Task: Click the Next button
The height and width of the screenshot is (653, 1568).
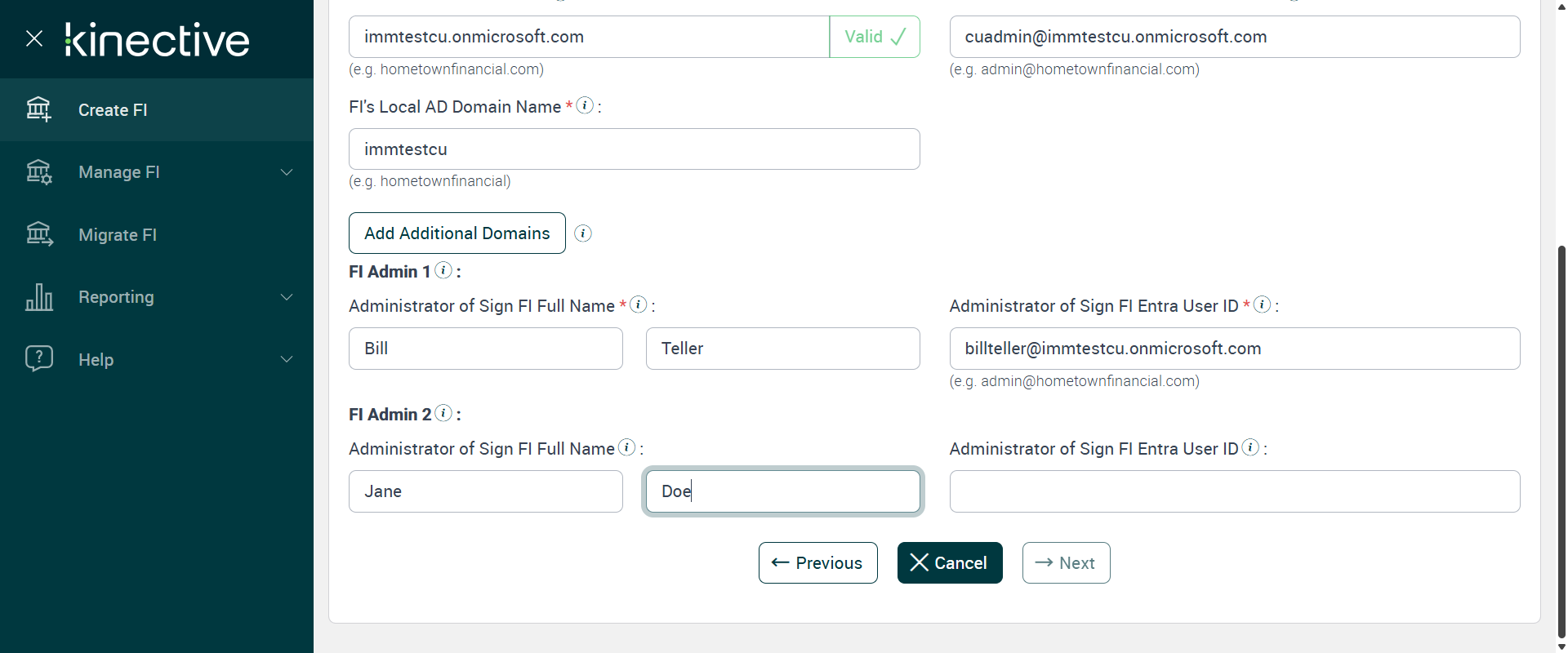Action: coord(1066,563)
